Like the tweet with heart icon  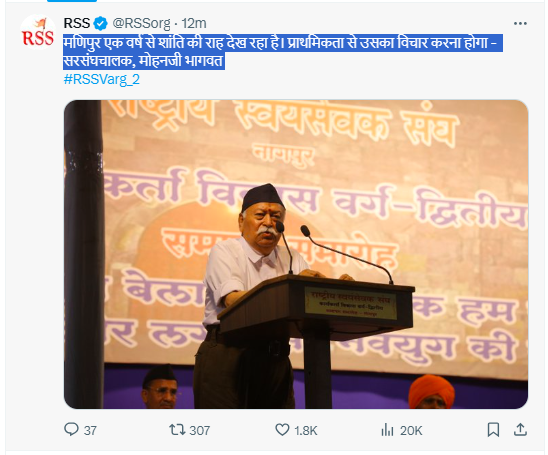point(282,429)
